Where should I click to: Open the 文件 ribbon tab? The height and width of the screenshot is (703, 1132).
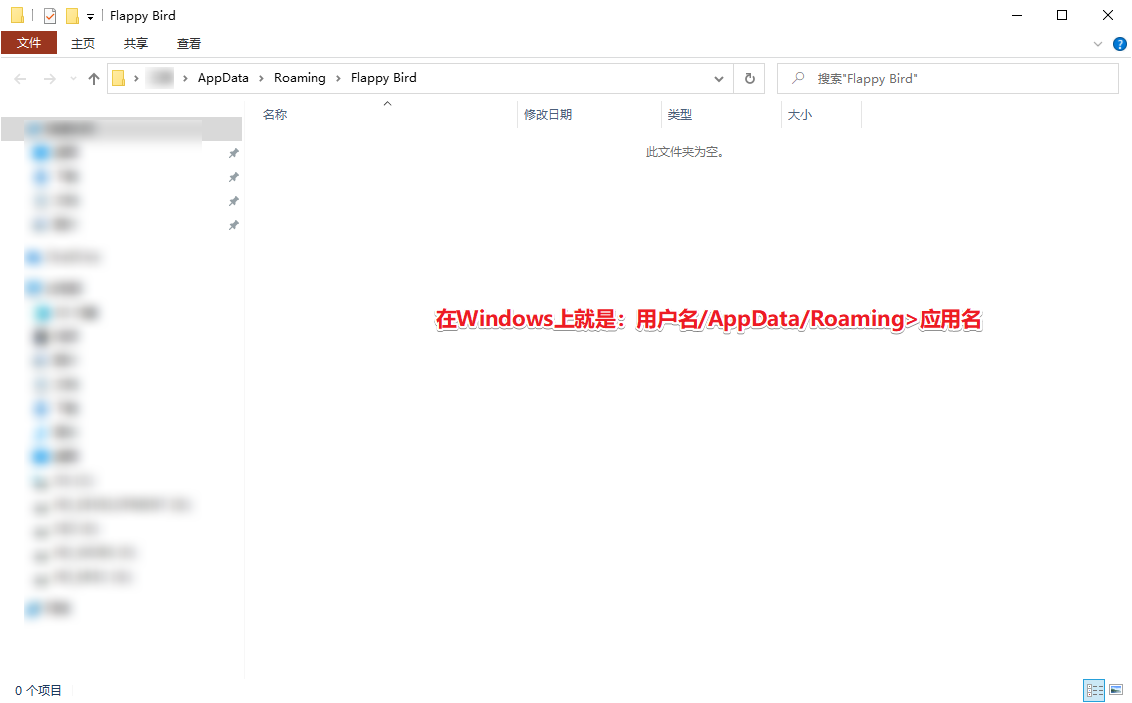29,43
